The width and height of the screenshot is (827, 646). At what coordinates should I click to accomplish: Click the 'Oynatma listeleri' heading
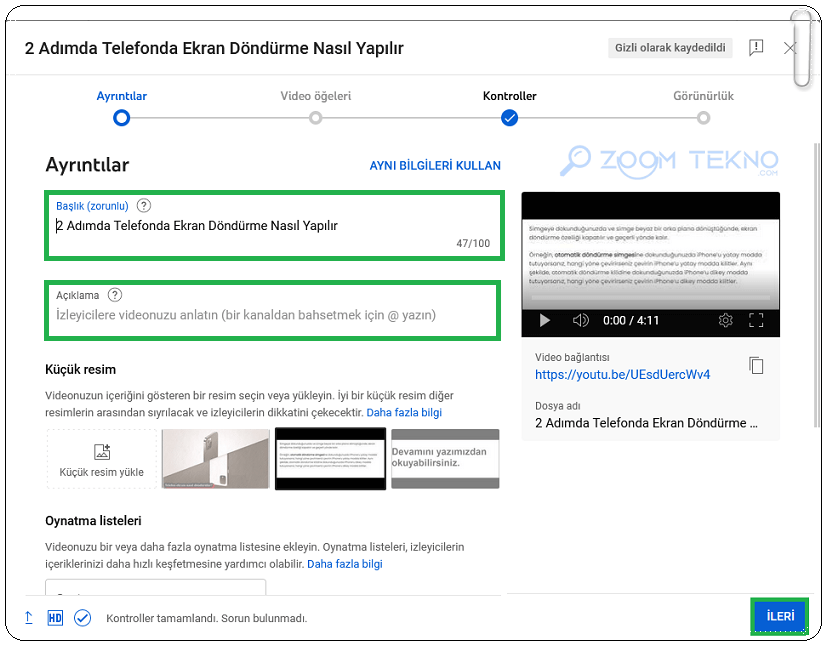[x=93, y=520]
